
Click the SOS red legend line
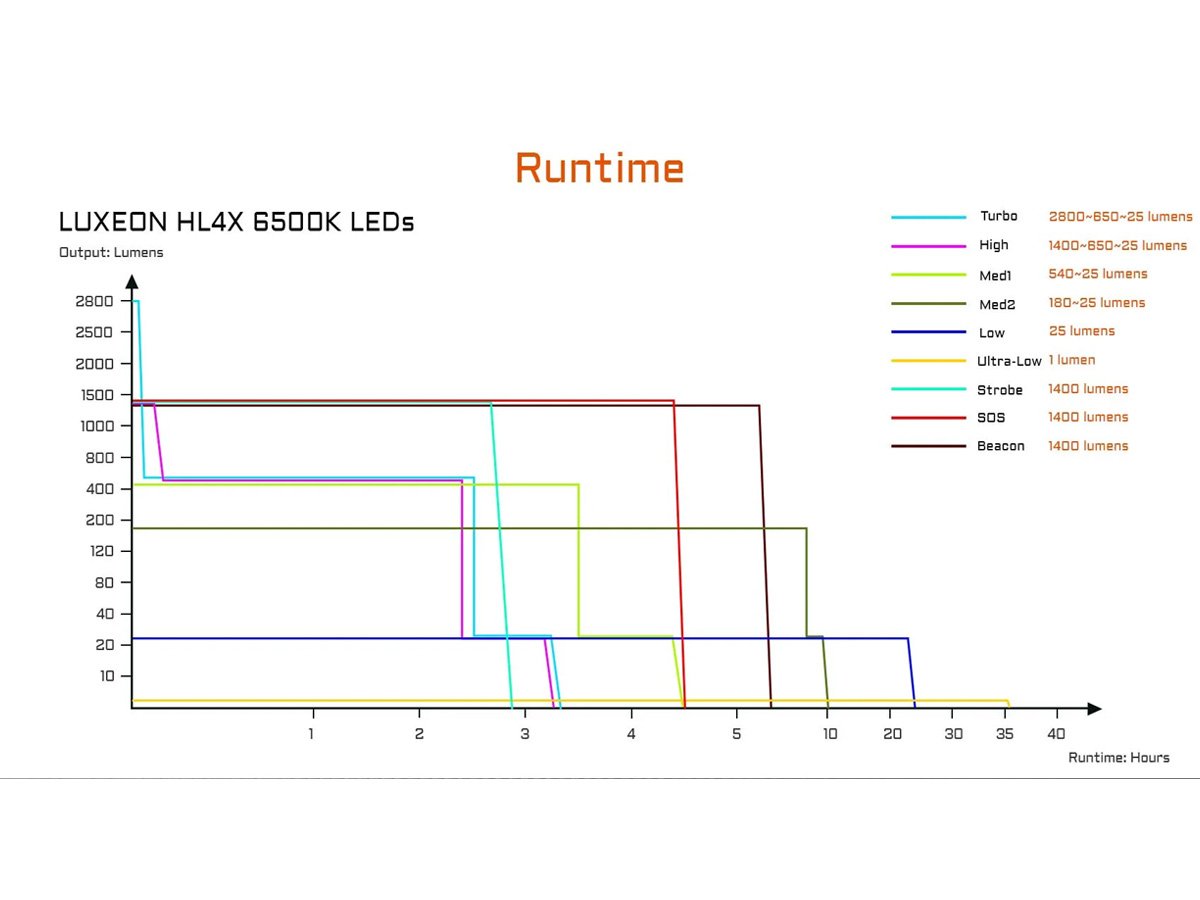[x=928, y=418]
